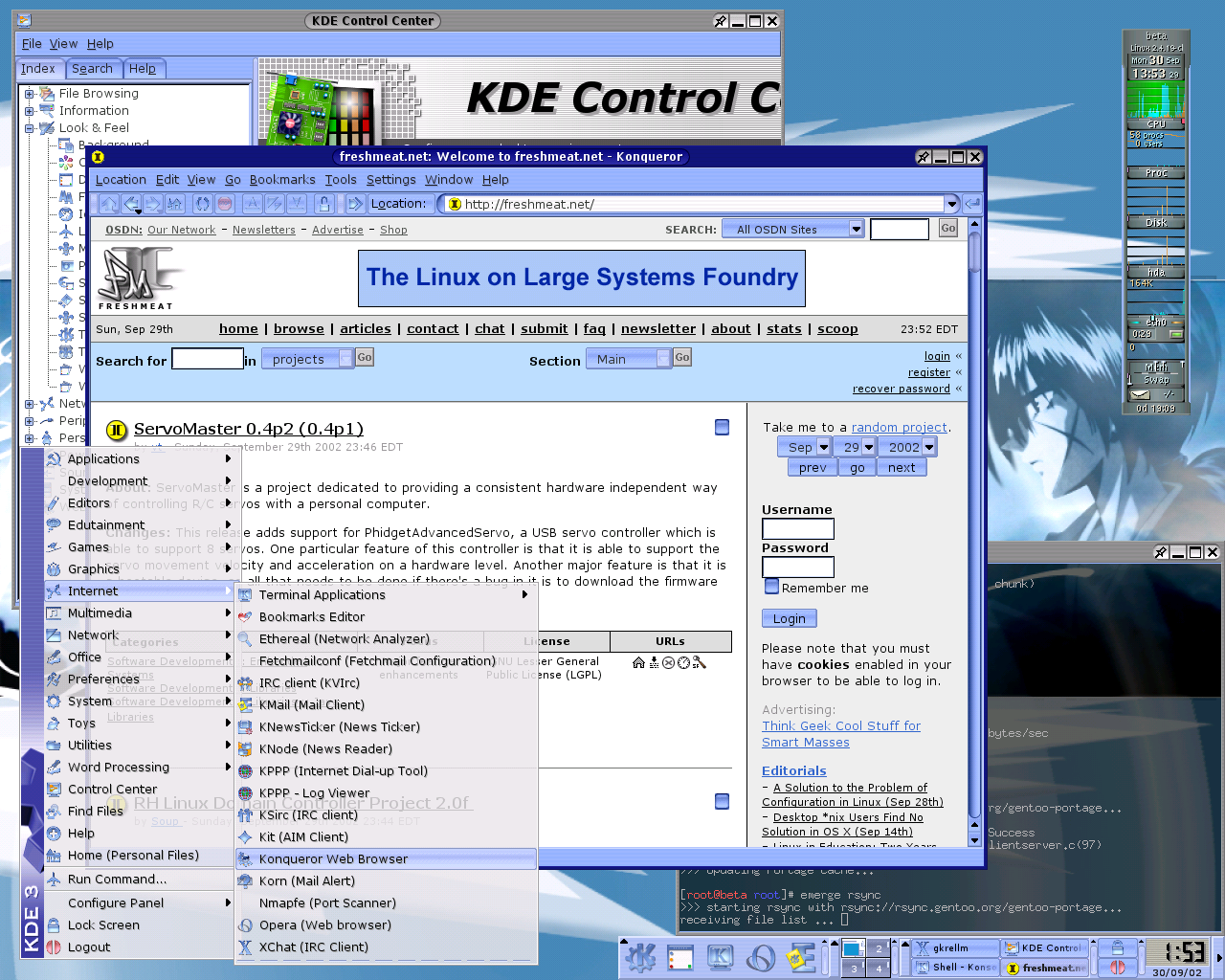Click the Login button on freshmeat
Viewport: 1225px width, 980px height.
(790, 618)
